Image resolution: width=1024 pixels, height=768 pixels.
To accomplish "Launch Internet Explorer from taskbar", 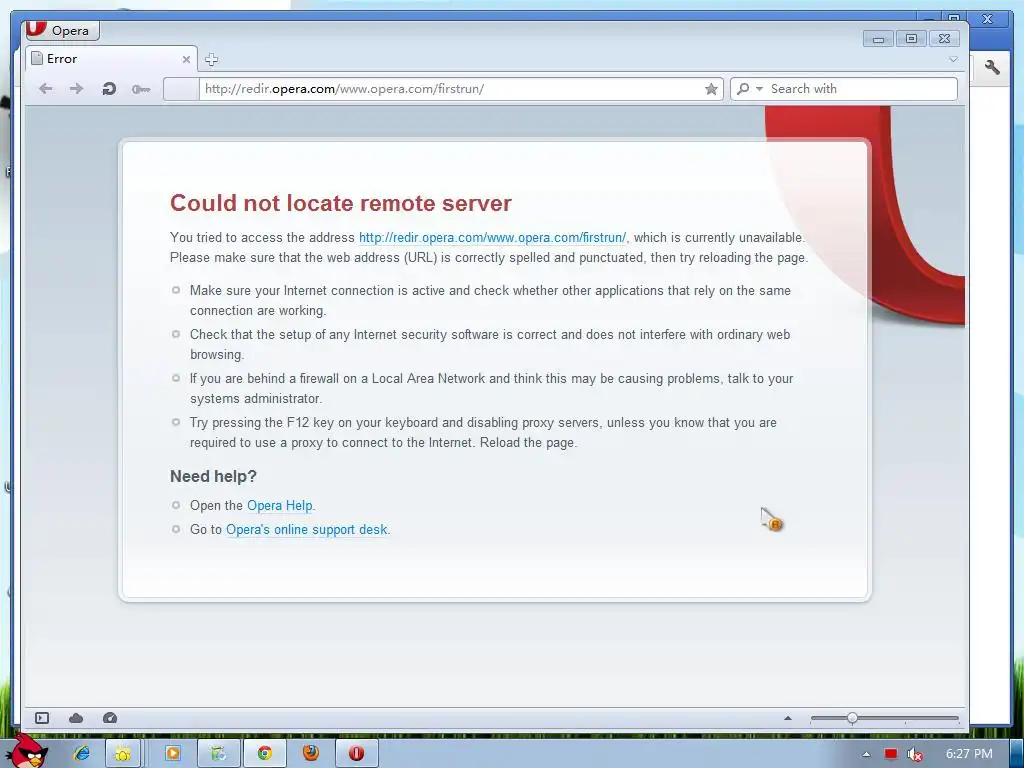I will [x=82, y=753].
